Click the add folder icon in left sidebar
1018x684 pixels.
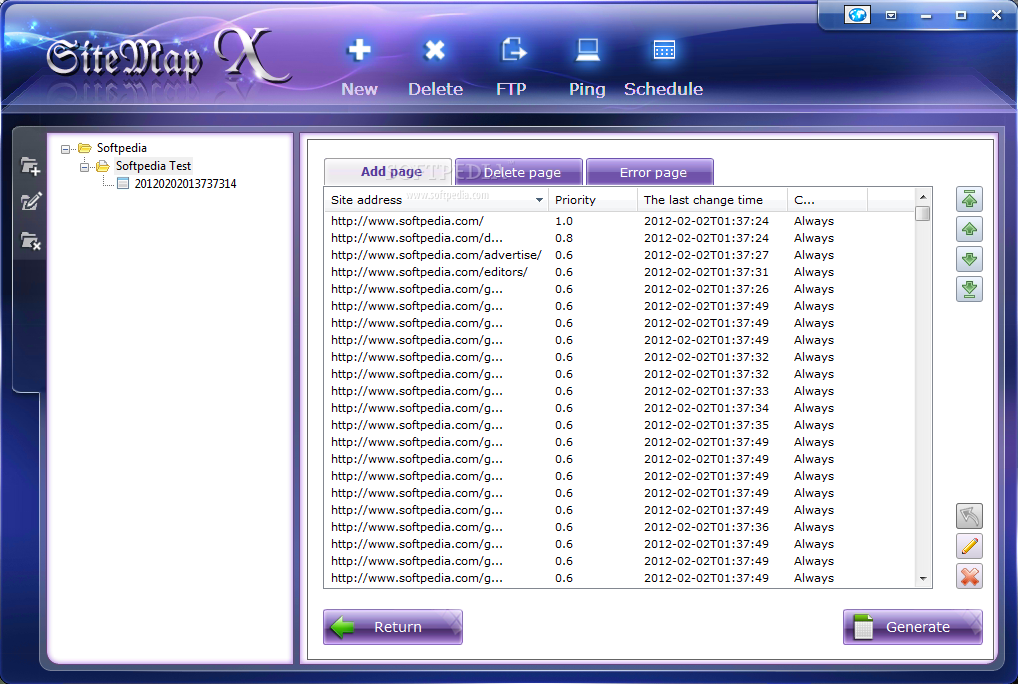click(30, 166)
